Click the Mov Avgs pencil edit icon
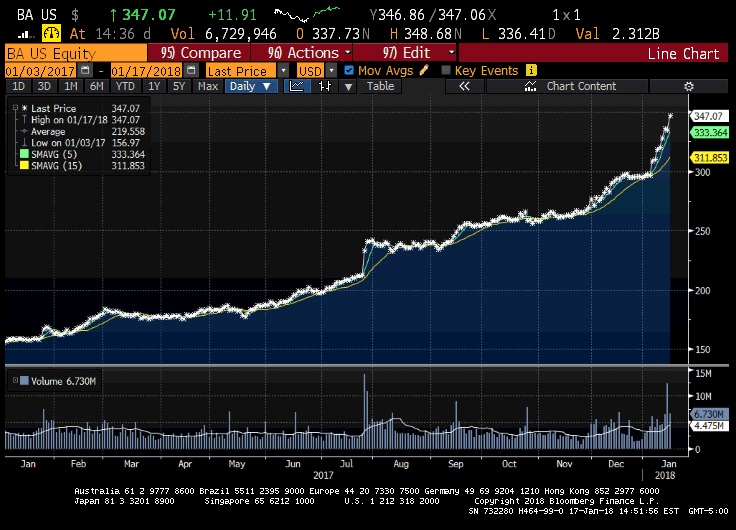The height and width of the screenshot is (530, 736). coord(424,70)
